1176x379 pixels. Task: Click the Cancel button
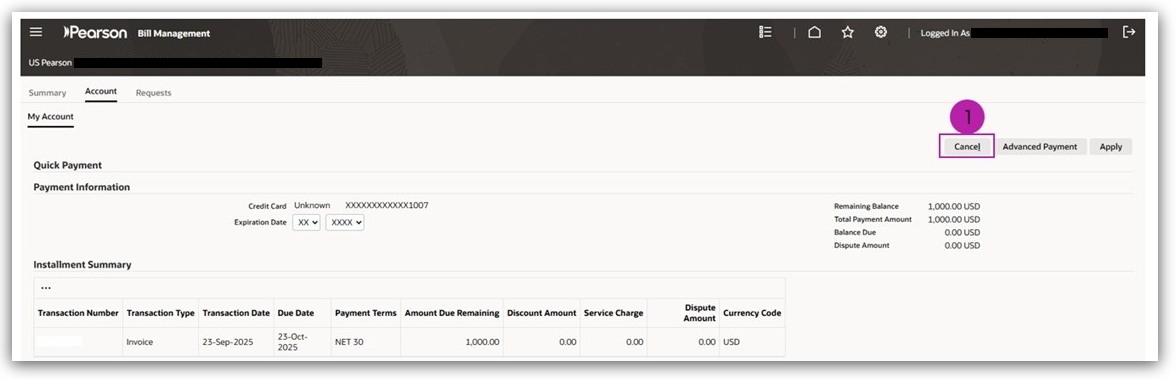tap(967, 146)
